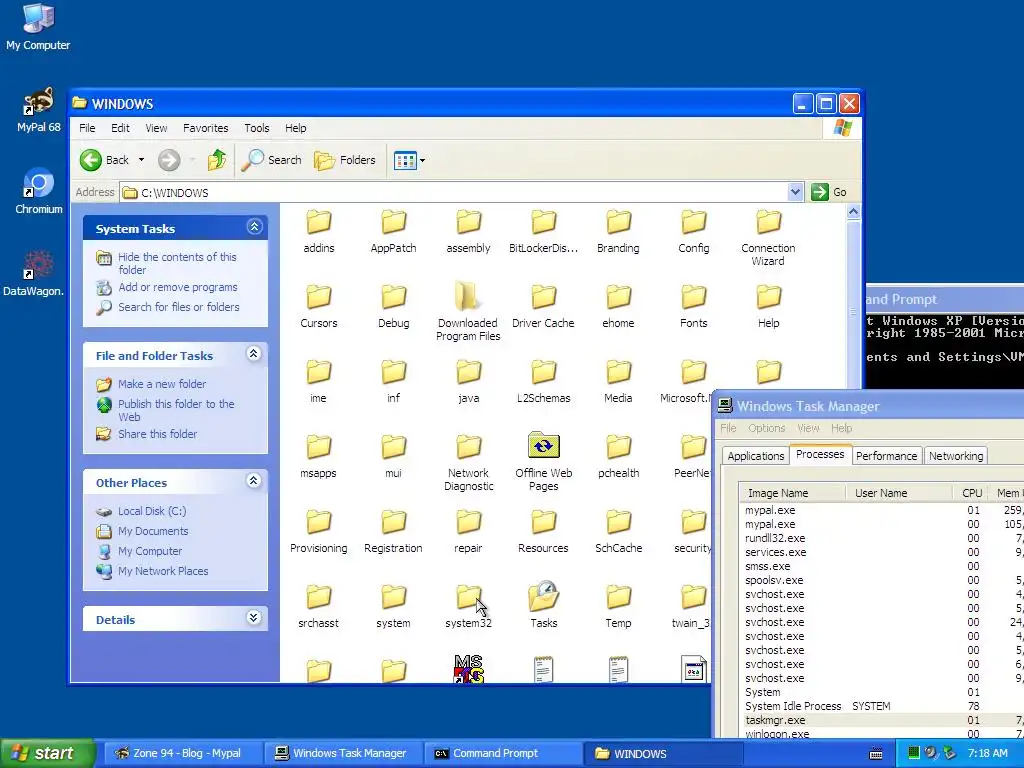This screenshot has width=1024, height=768.
Task: Select the pchealth folder
Action: (618, 457)
